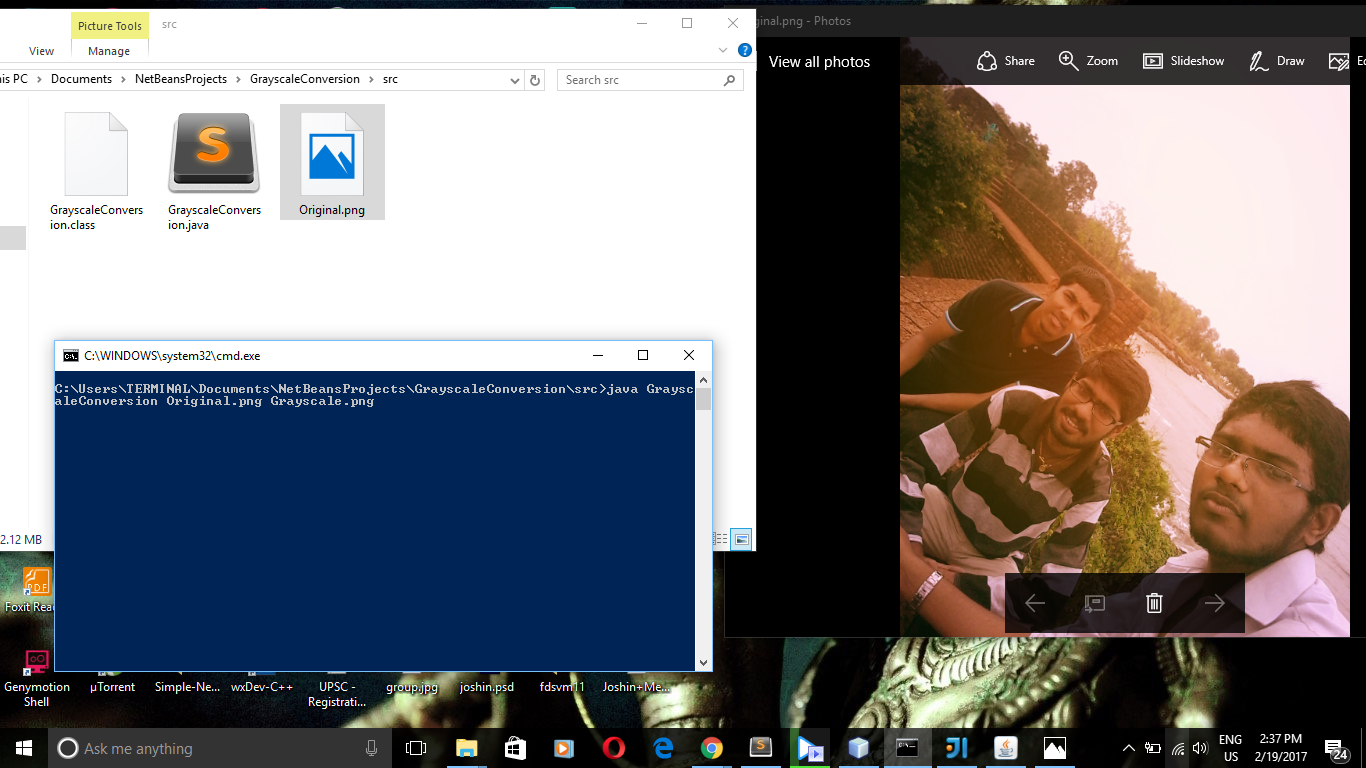Viewport: 1366px width, 768px height.
Task: Switch to the Photos app taskbar icon
Action: pos(1055,748)
